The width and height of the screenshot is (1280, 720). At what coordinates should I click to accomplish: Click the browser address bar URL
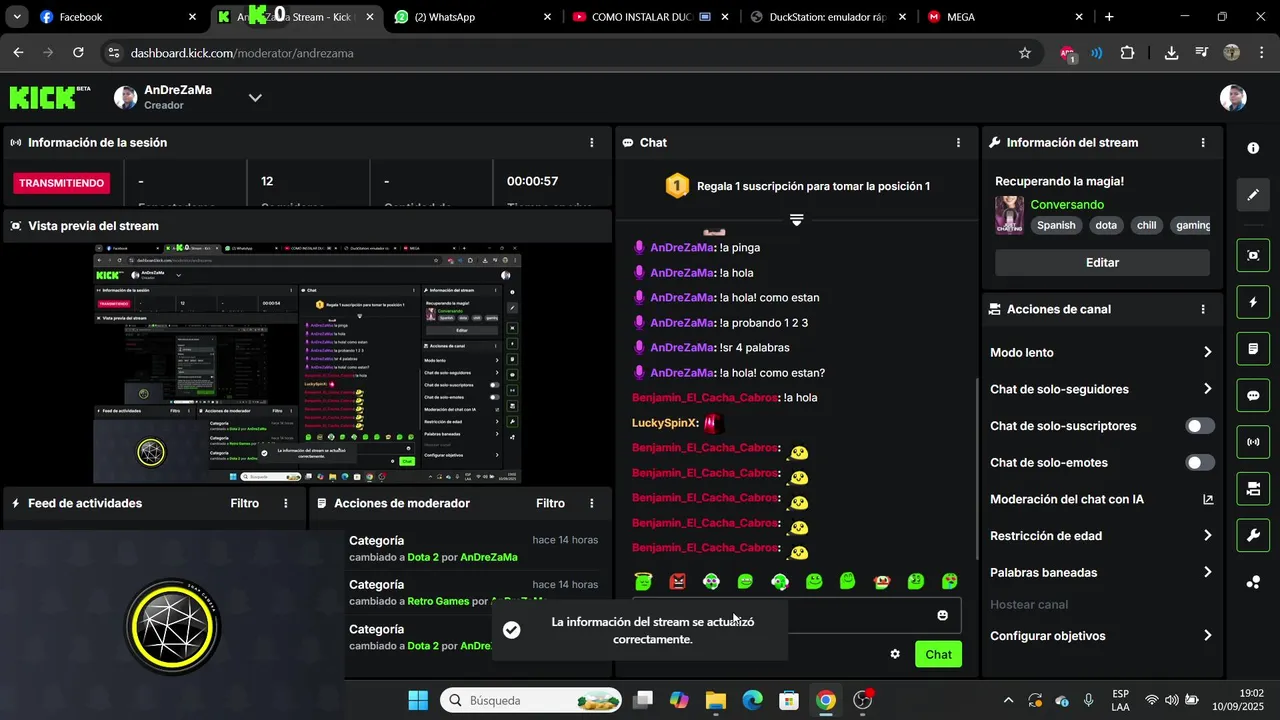[x=242, y=53]
